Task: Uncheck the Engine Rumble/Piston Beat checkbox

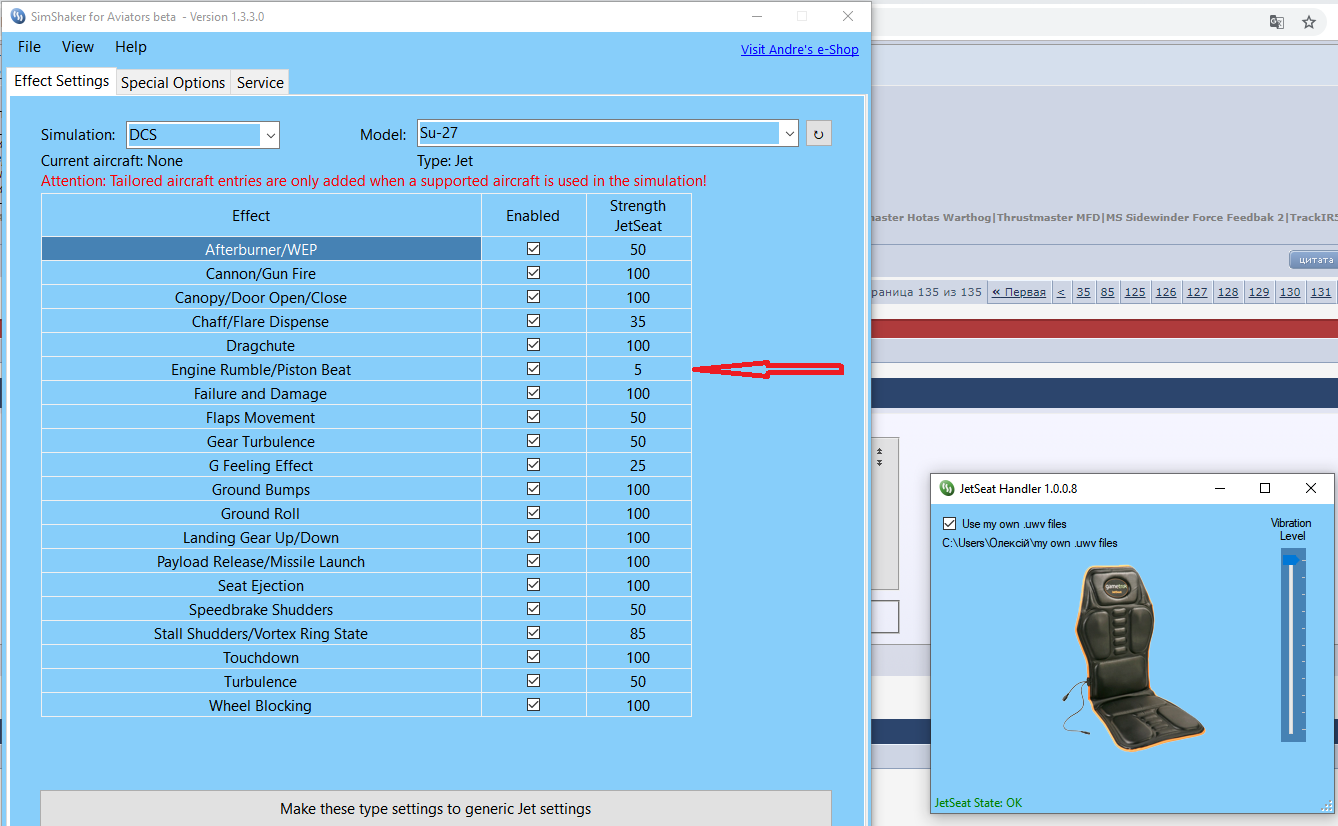Action: pos(533,369)
